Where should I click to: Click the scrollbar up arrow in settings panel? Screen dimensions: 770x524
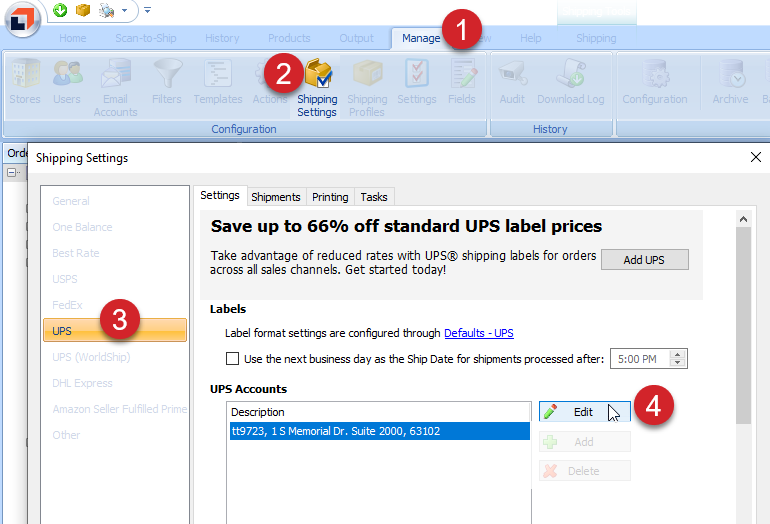743,219
